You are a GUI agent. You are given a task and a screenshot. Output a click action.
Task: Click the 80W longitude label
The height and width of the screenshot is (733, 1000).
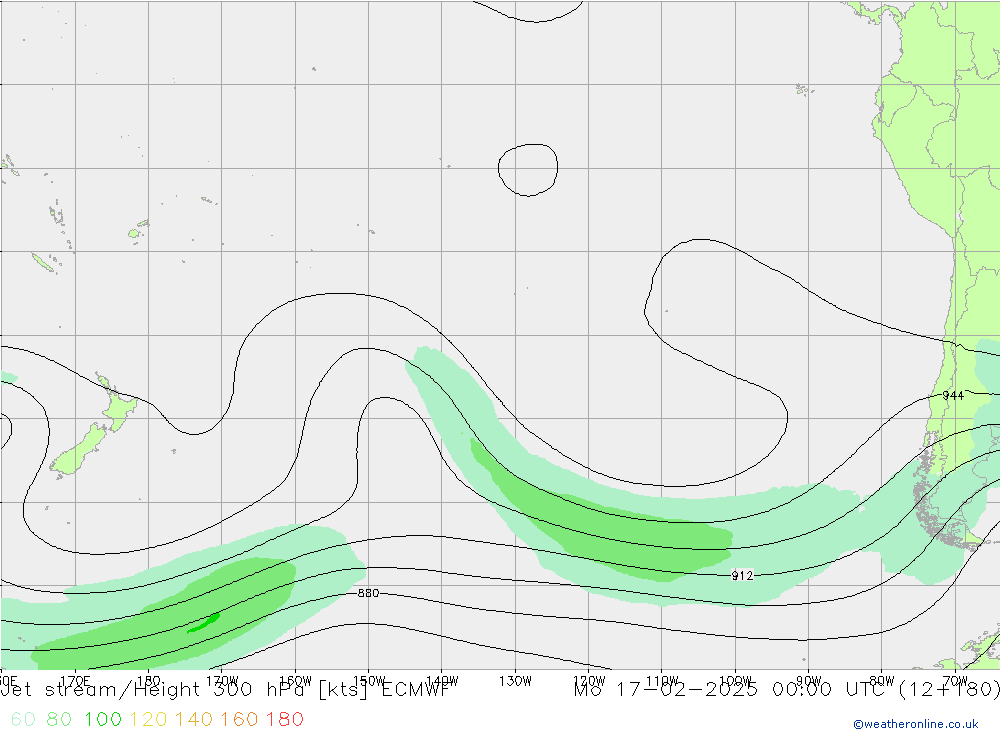pyautogui.click(x=882, y=681)
